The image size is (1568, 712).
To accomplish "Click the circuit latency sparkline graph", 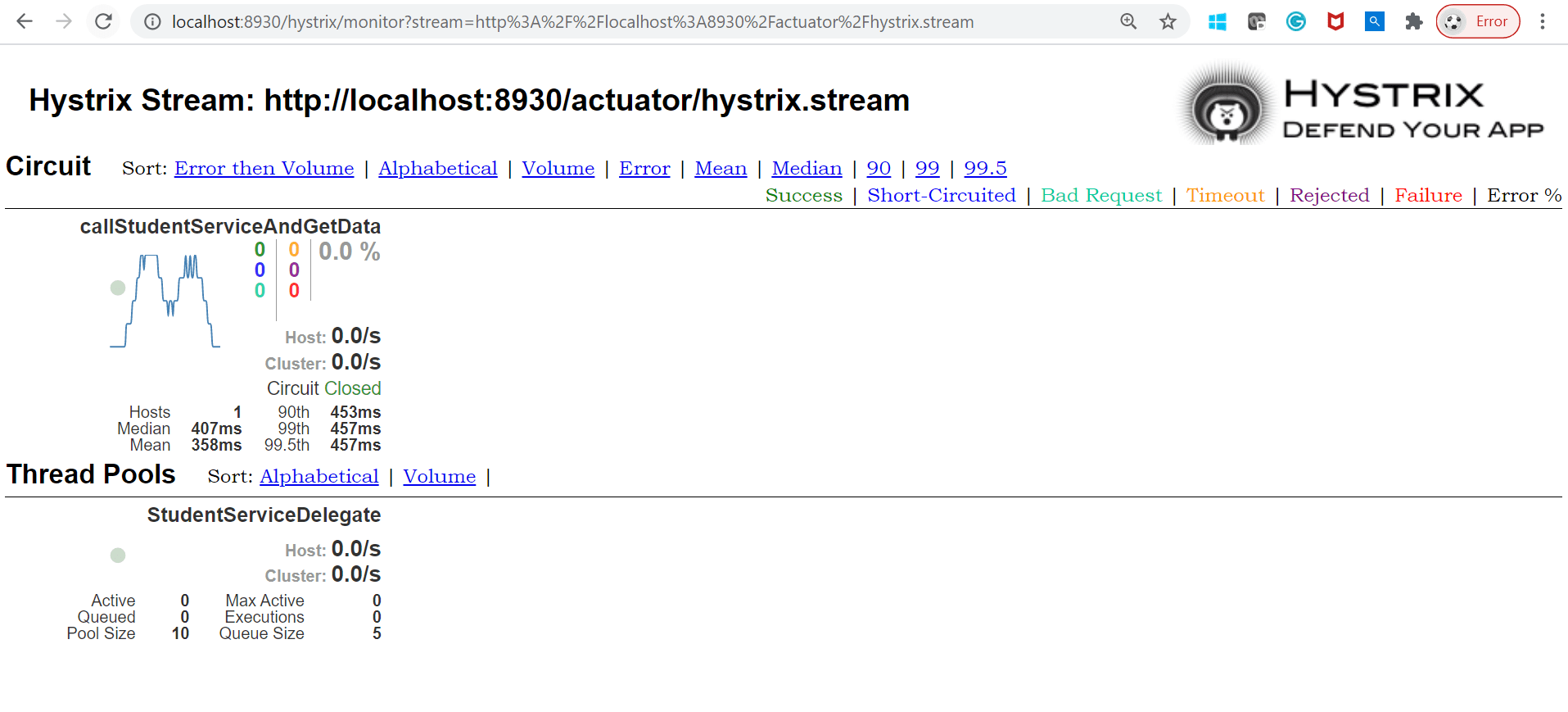I will point(165,301).
